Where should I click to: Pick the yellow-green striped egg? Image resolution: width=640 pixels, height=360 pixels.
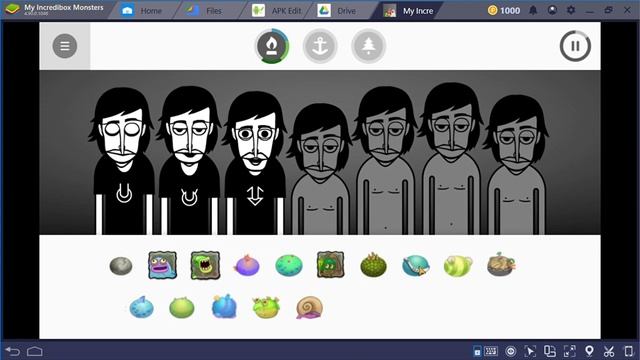click(458, 266)
